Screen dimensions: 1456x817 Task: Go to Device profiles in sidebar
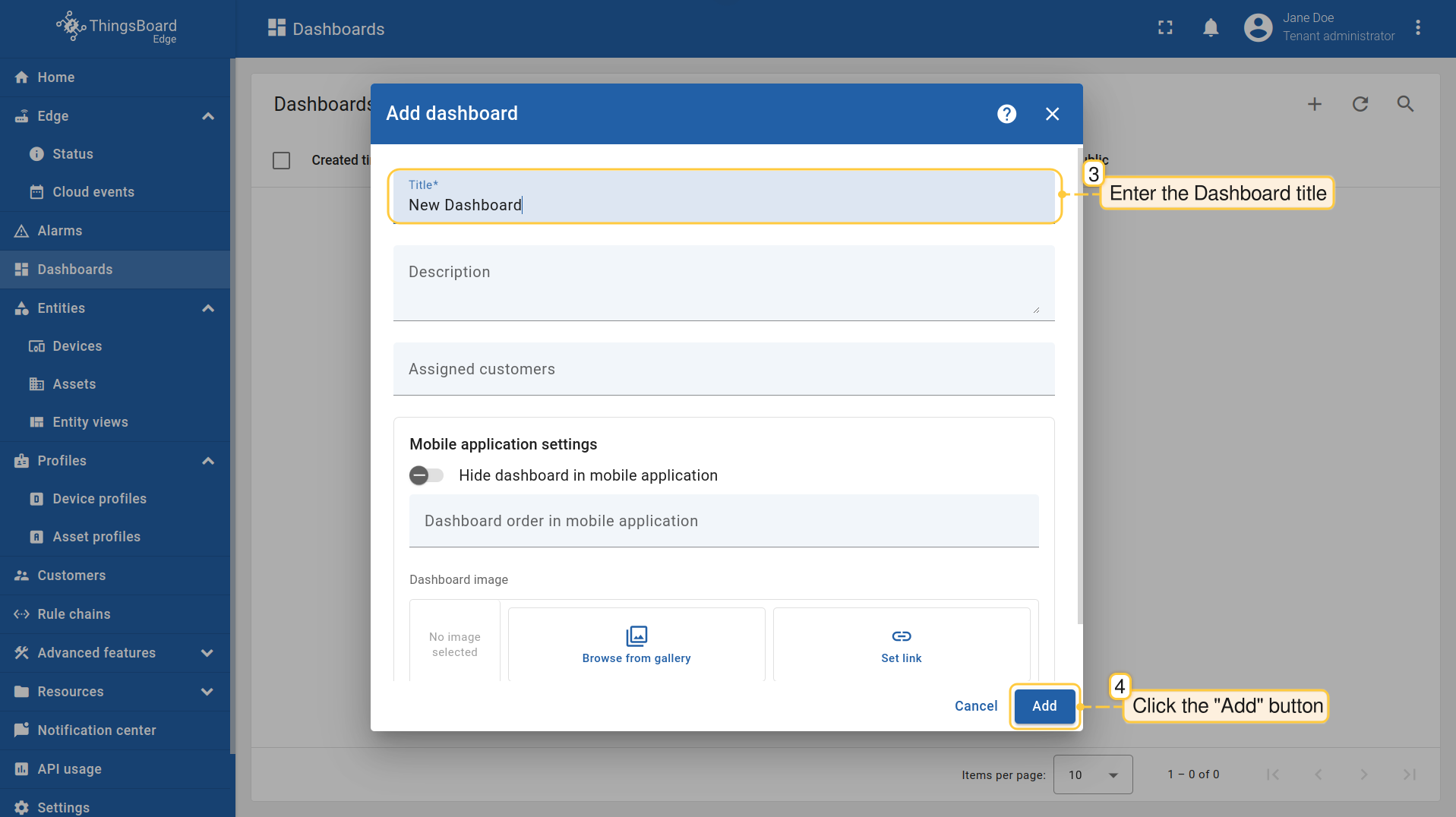[x=99, y=499]
